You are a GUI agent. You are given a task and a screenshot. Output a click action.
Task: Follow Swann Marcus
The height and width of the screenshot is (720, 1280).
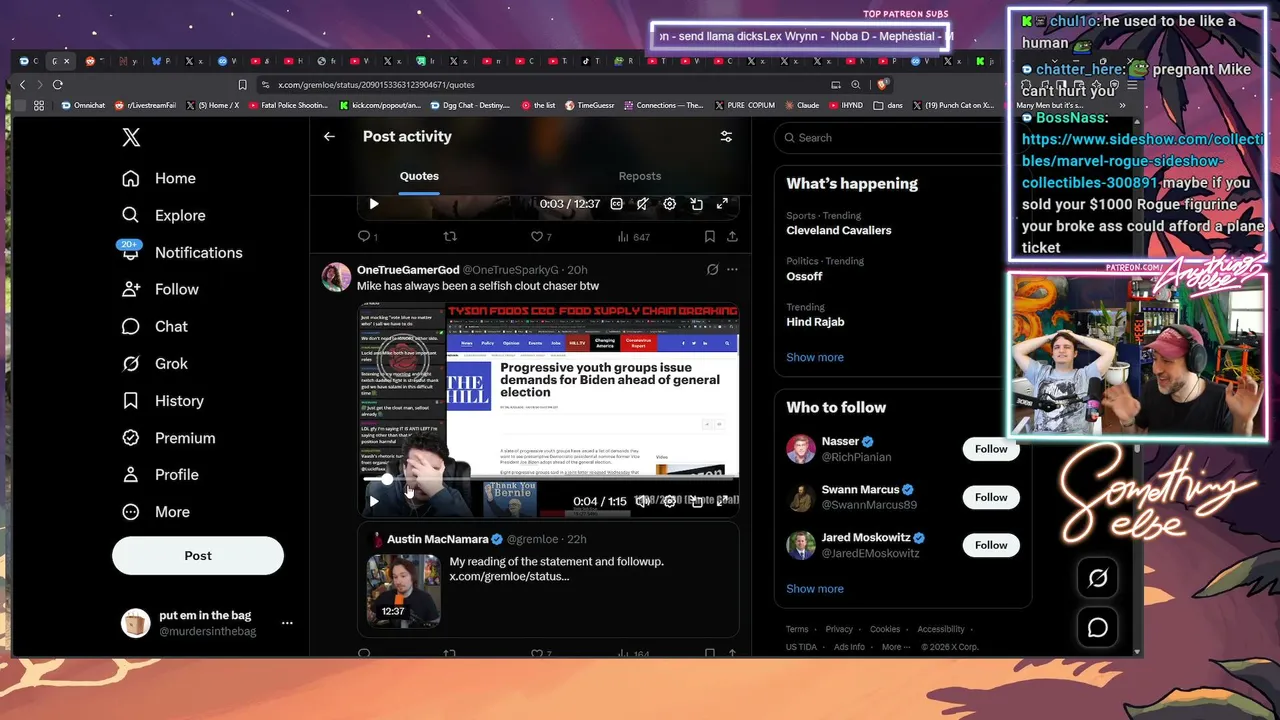[991, 497]
